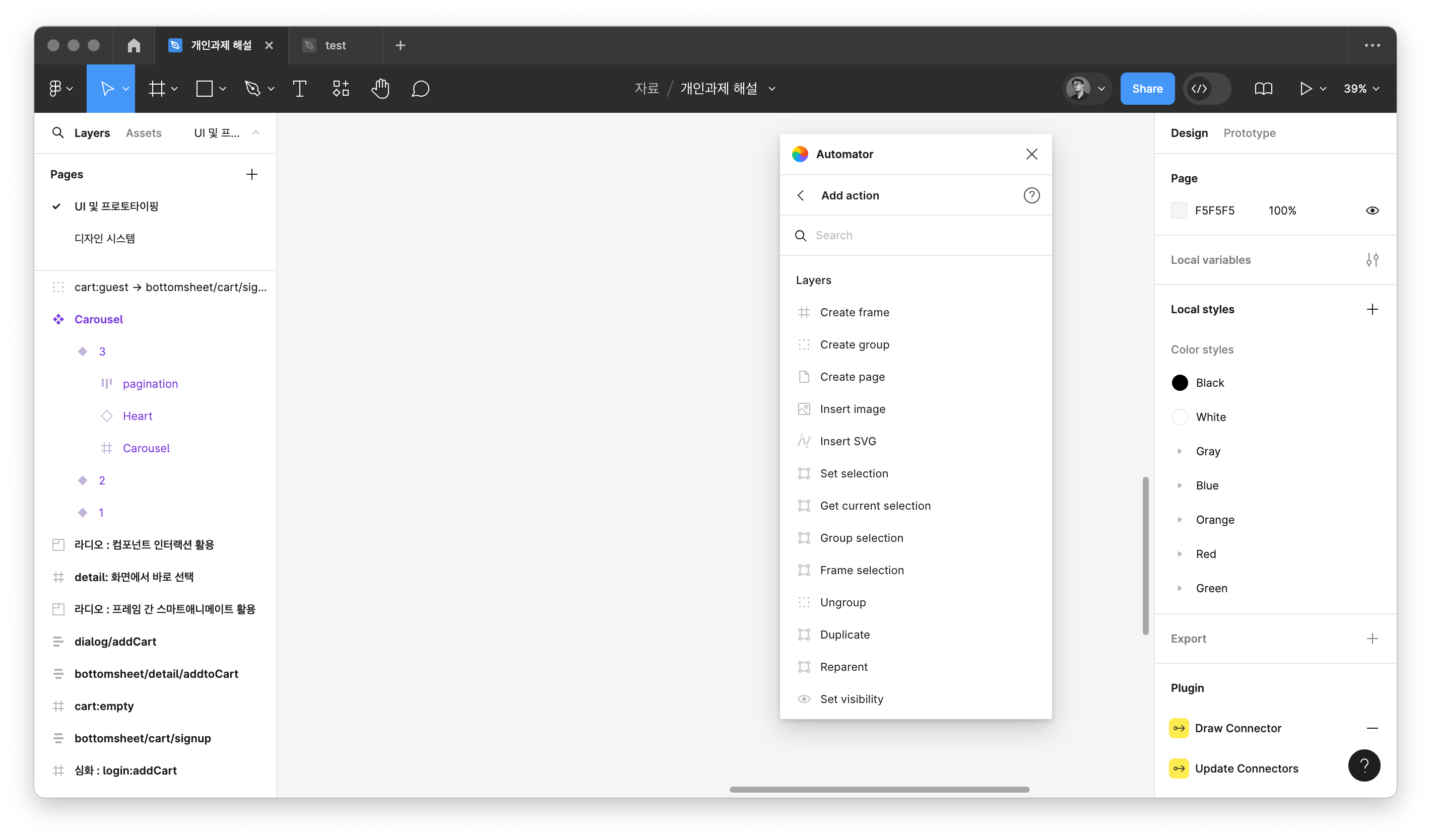Expand the Red color style group
Viewport: 1431px width, 840px height.
click(1180, 554)
